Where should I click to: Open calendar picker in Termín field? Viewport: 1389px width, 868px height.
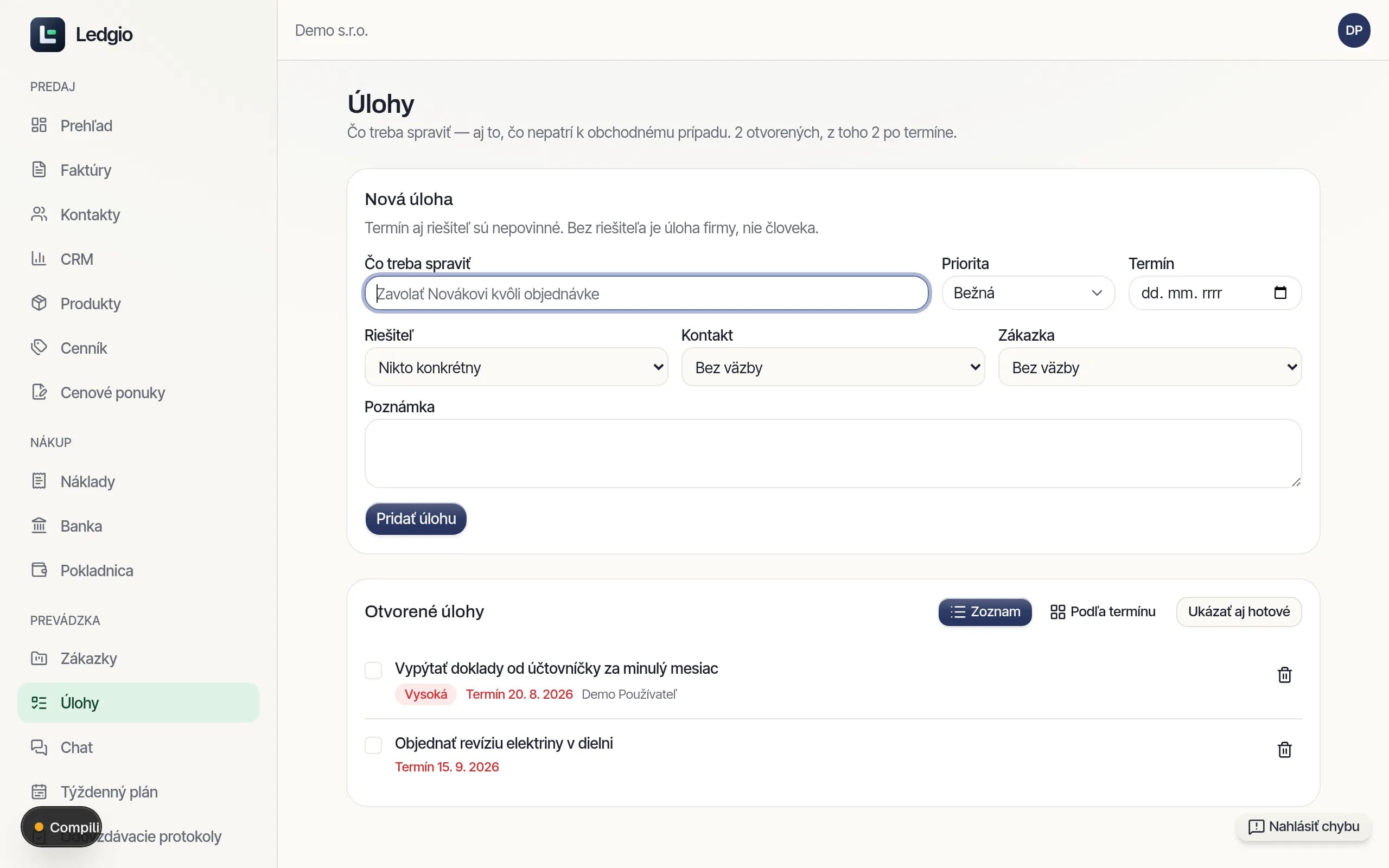tap(1280, 293)
